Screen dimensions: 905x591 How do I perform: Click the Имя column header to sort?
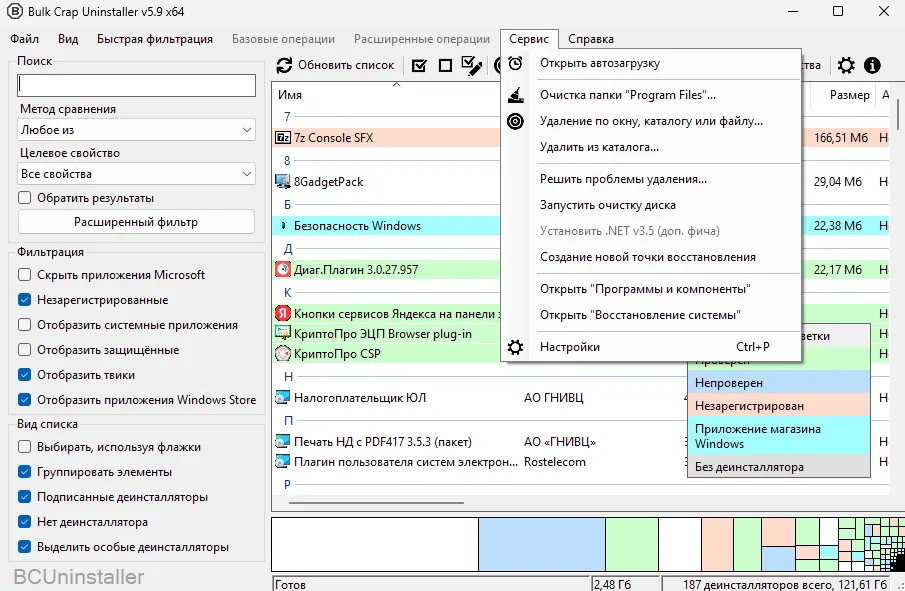[x=290, y=95]
